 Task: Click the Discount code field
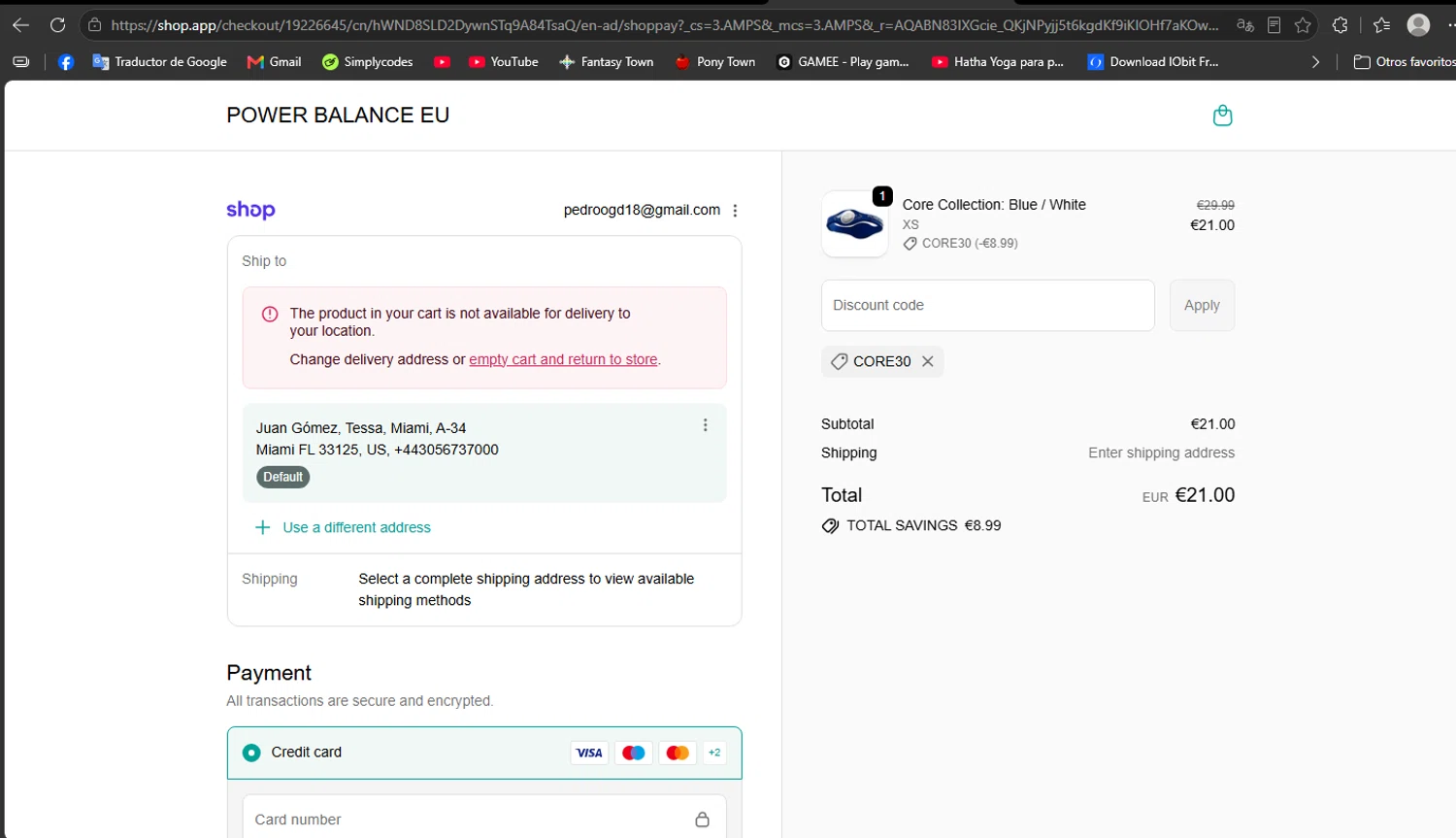988,305
